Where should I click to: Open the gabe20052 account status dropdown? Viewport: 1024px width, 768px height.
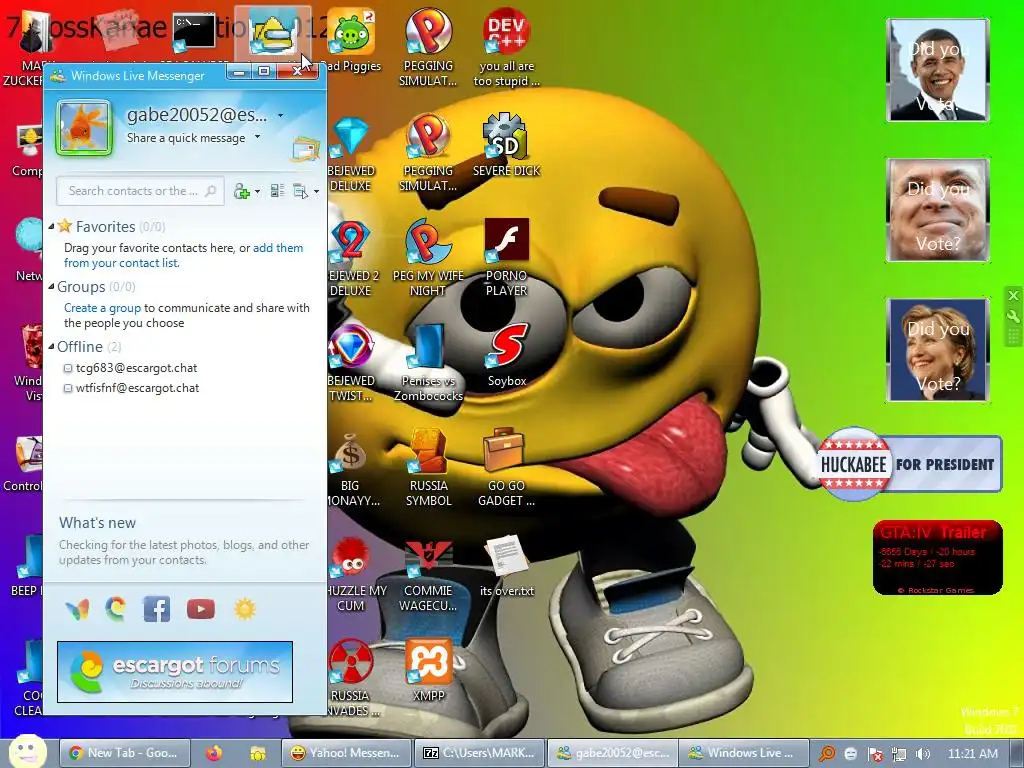(x=281, y=116)
